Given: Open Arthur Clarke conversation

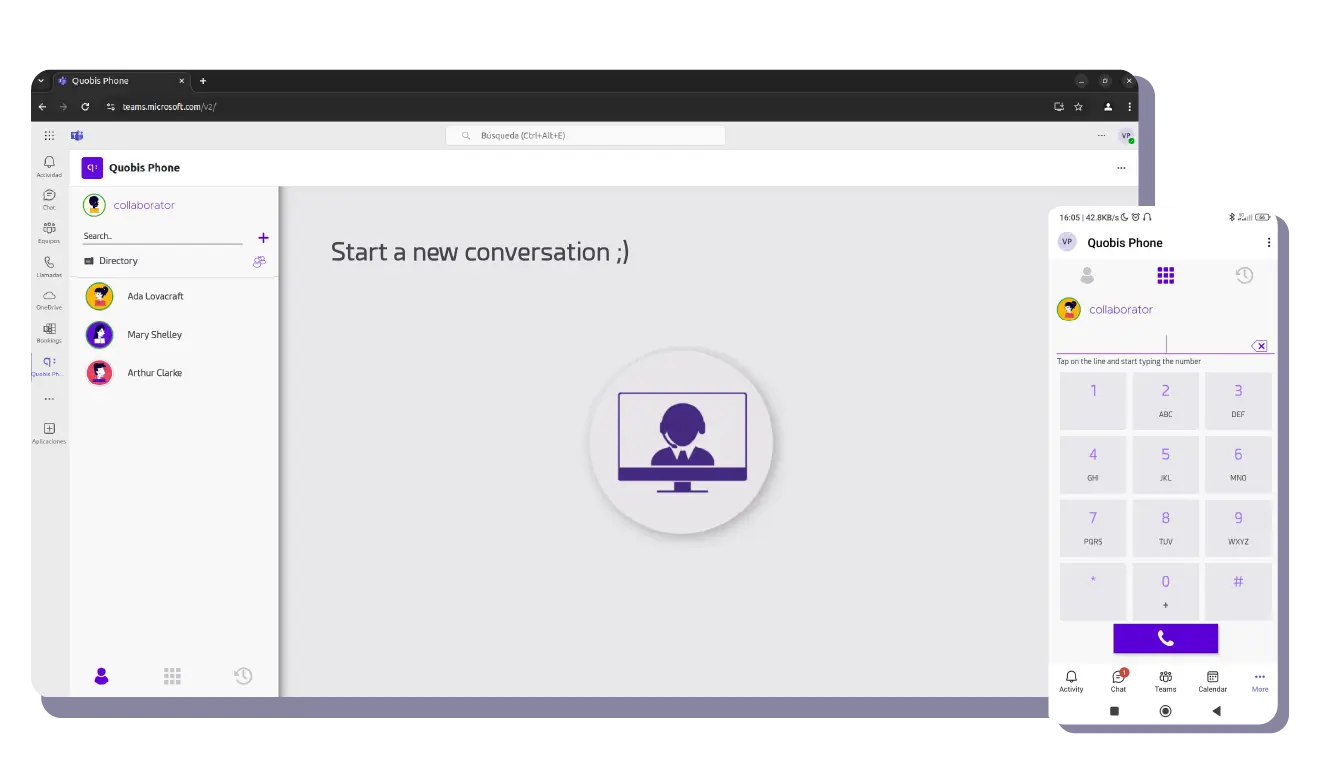Looking at the screenshot, I should click(x=154, y=373).
